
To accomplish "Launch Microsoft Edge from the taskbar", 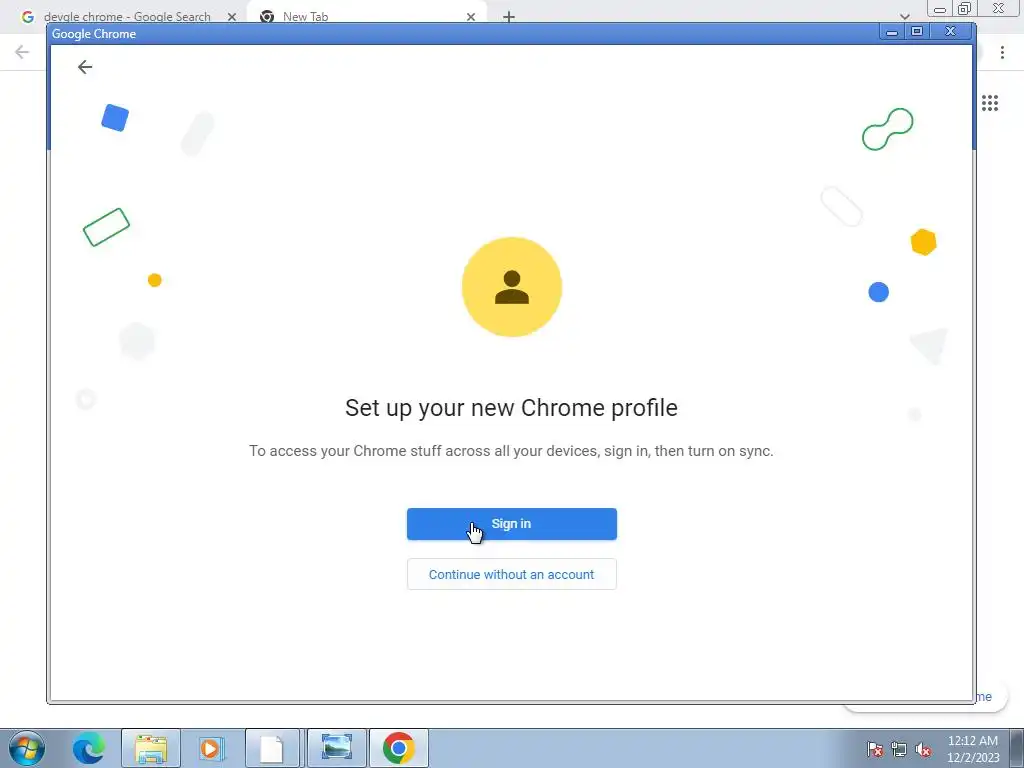I will tap(89, 748).
